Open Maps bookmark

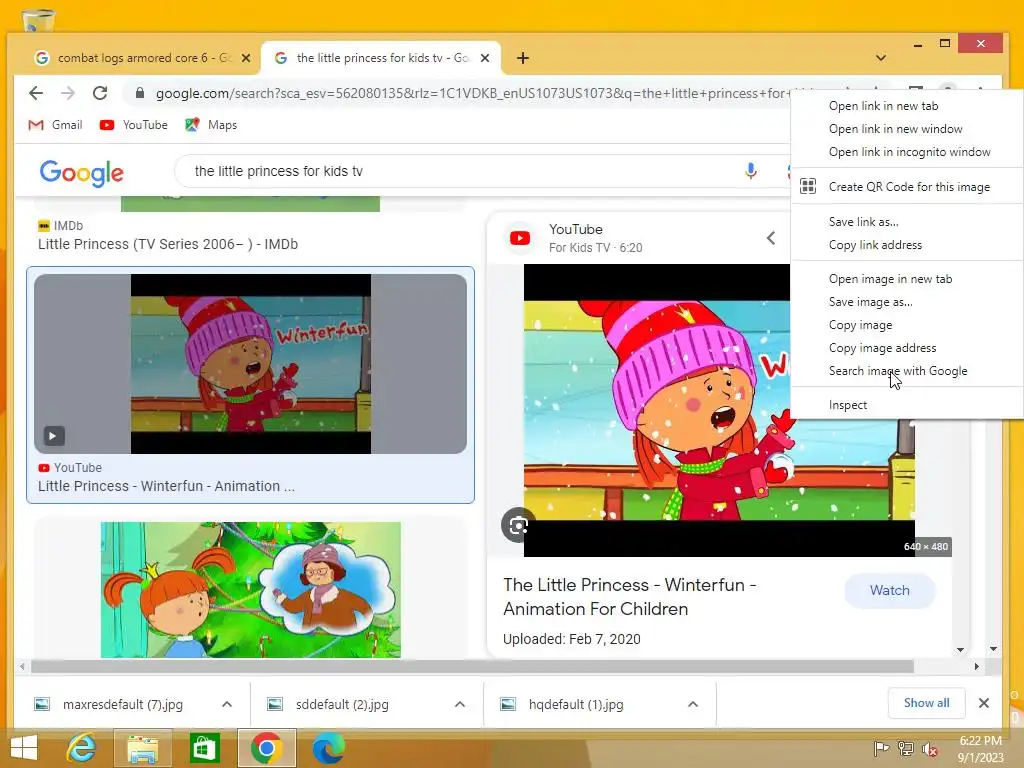pyautogui.click(x=211, y=125)
